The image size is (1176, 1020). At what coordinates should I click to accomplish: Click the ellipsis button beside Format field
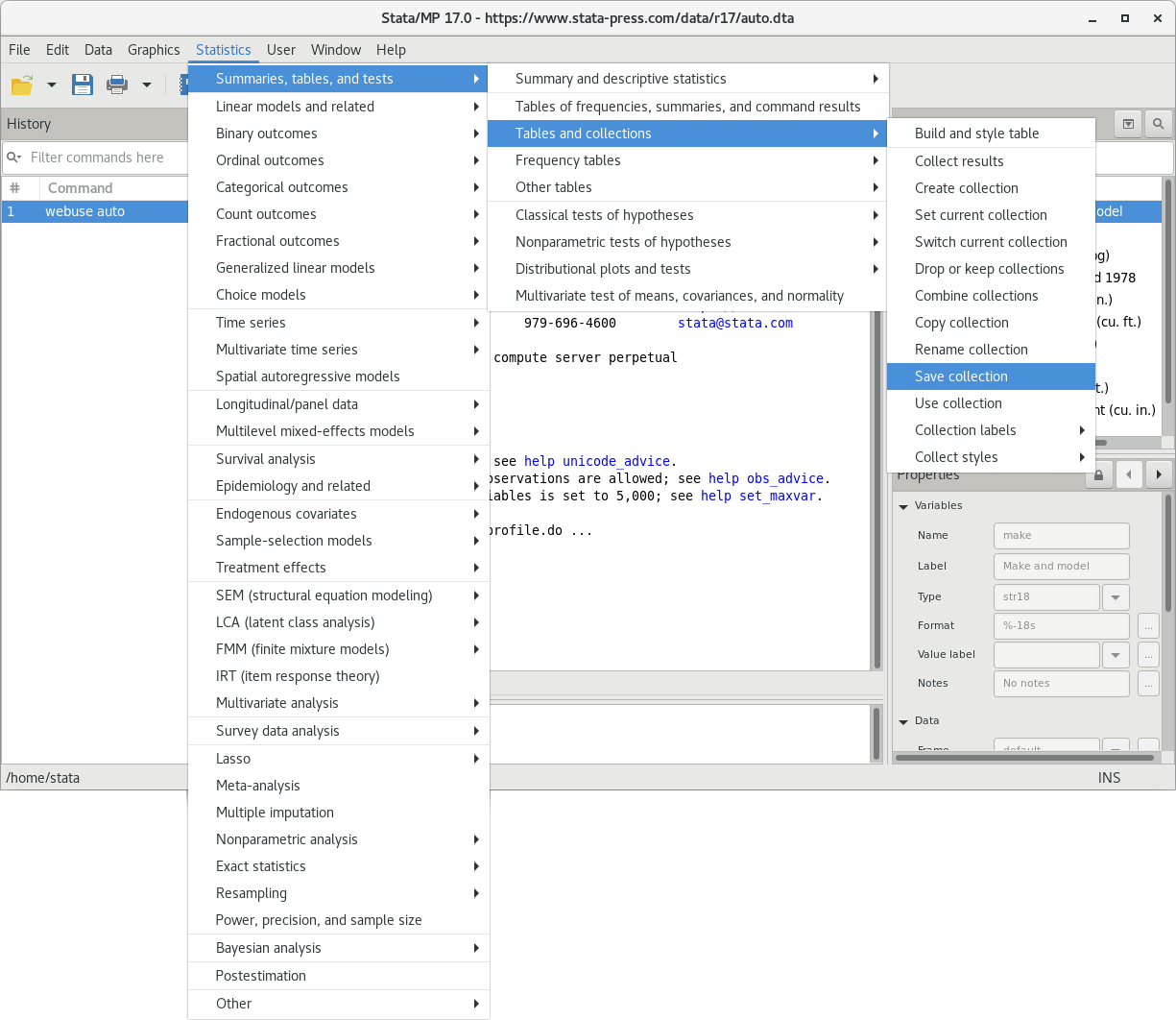click(1148, 626)
